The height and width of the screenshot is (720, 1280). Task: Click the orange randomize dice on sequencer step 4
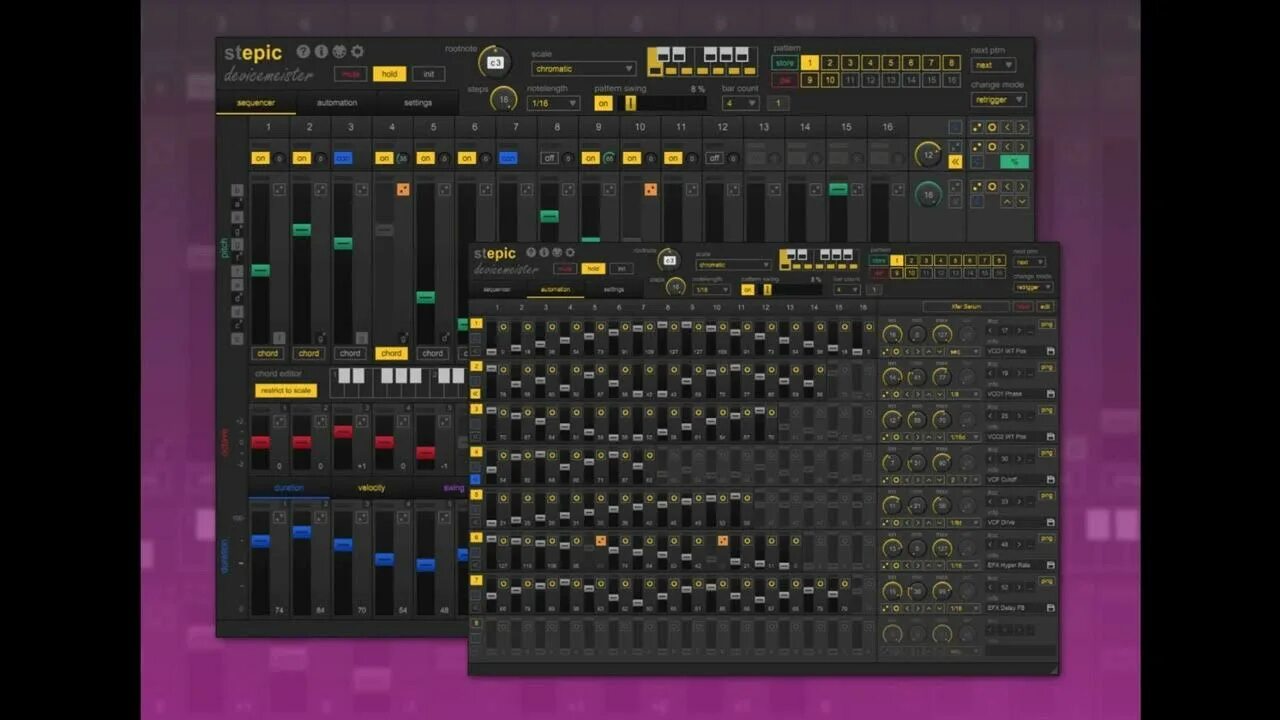point(403,189)
